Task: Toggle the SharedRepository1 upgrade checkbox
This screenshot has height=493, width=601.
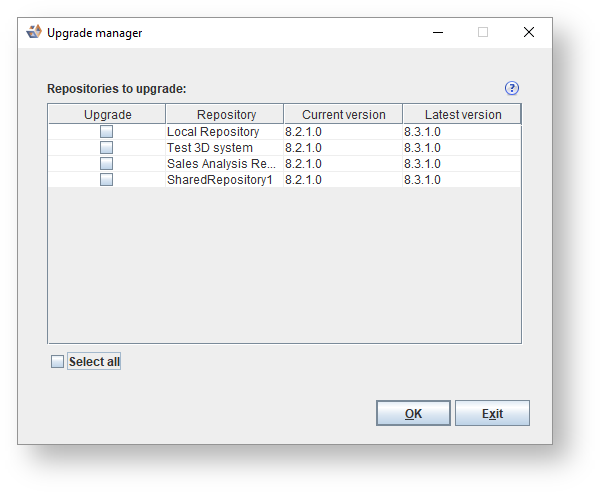Action: pyautogui.click(x=106, y=180)
